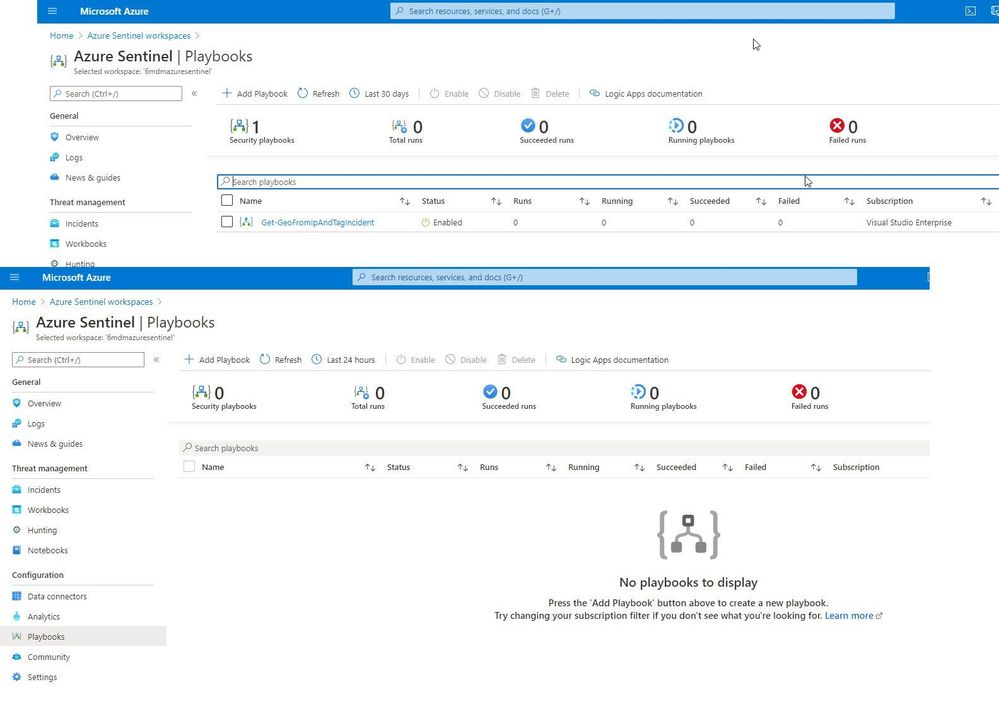
Task: Click Delete in the lower window toolbar
Action: (x=517, y=360)
